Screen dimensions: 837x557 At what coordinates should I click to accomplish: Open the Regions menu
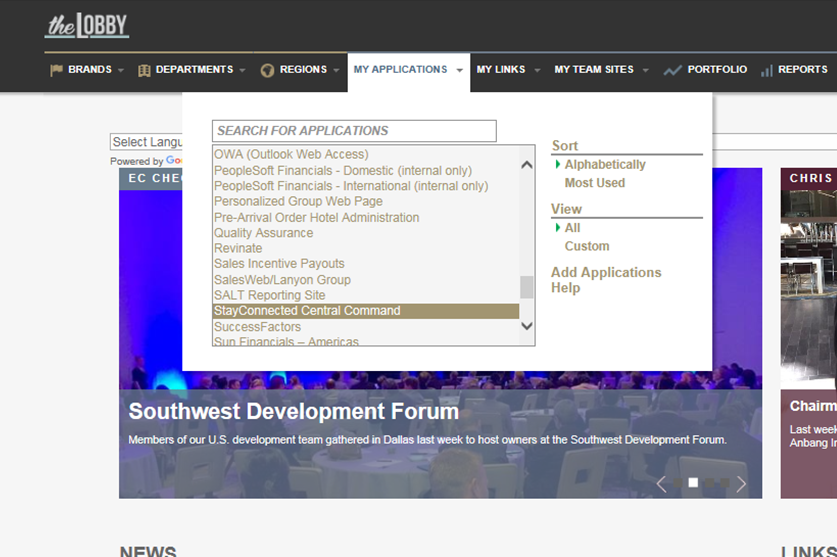click(x=303, y=69)
